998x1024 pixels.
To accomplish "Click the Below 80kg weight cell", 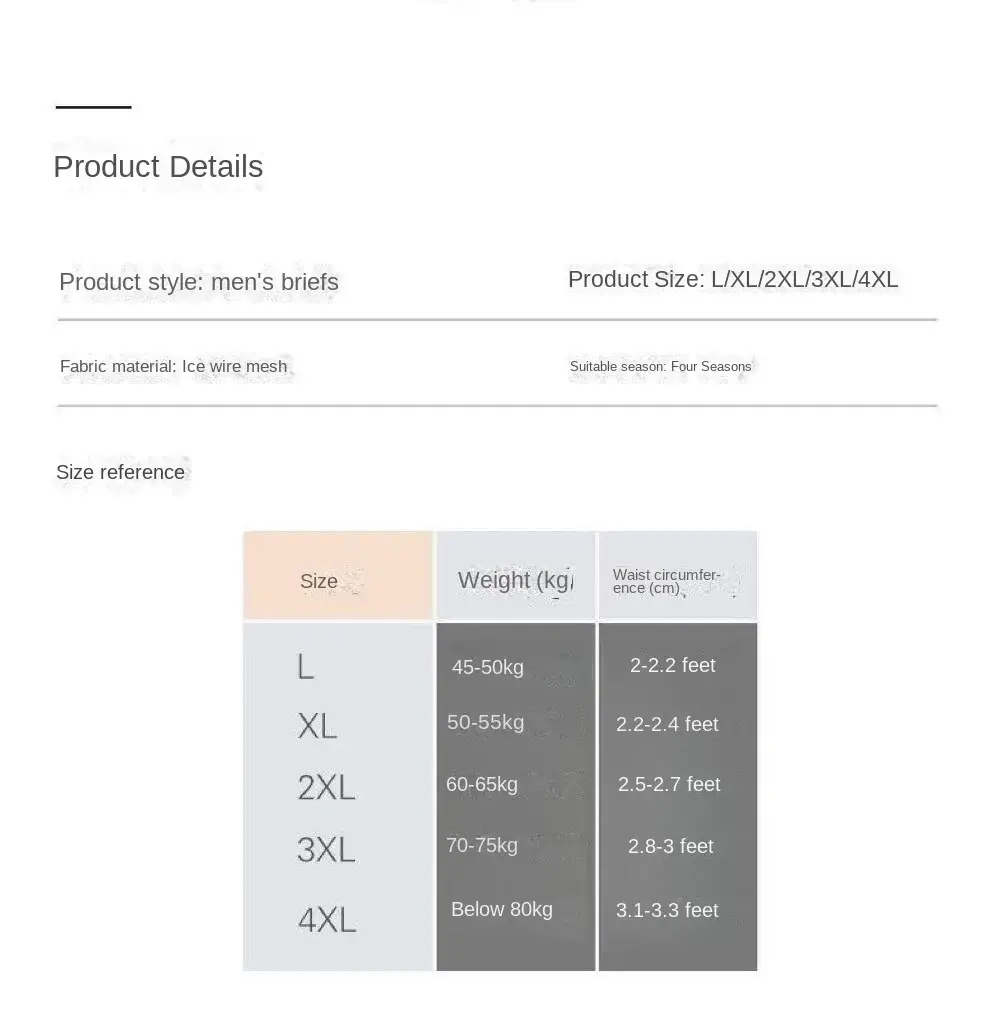I will 502,909.
